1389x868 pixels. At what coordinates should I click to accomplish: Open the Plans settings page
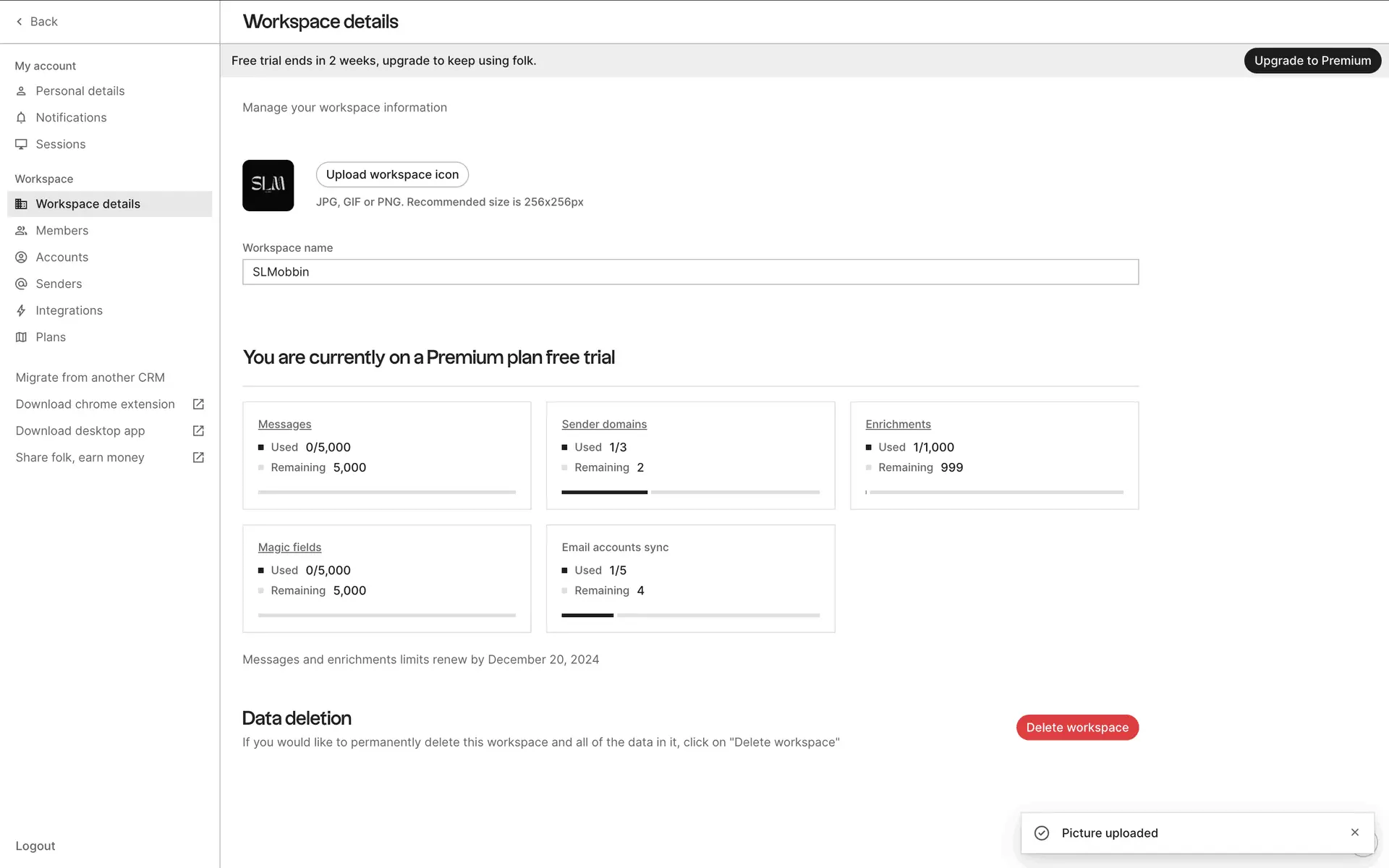(51, 337)
